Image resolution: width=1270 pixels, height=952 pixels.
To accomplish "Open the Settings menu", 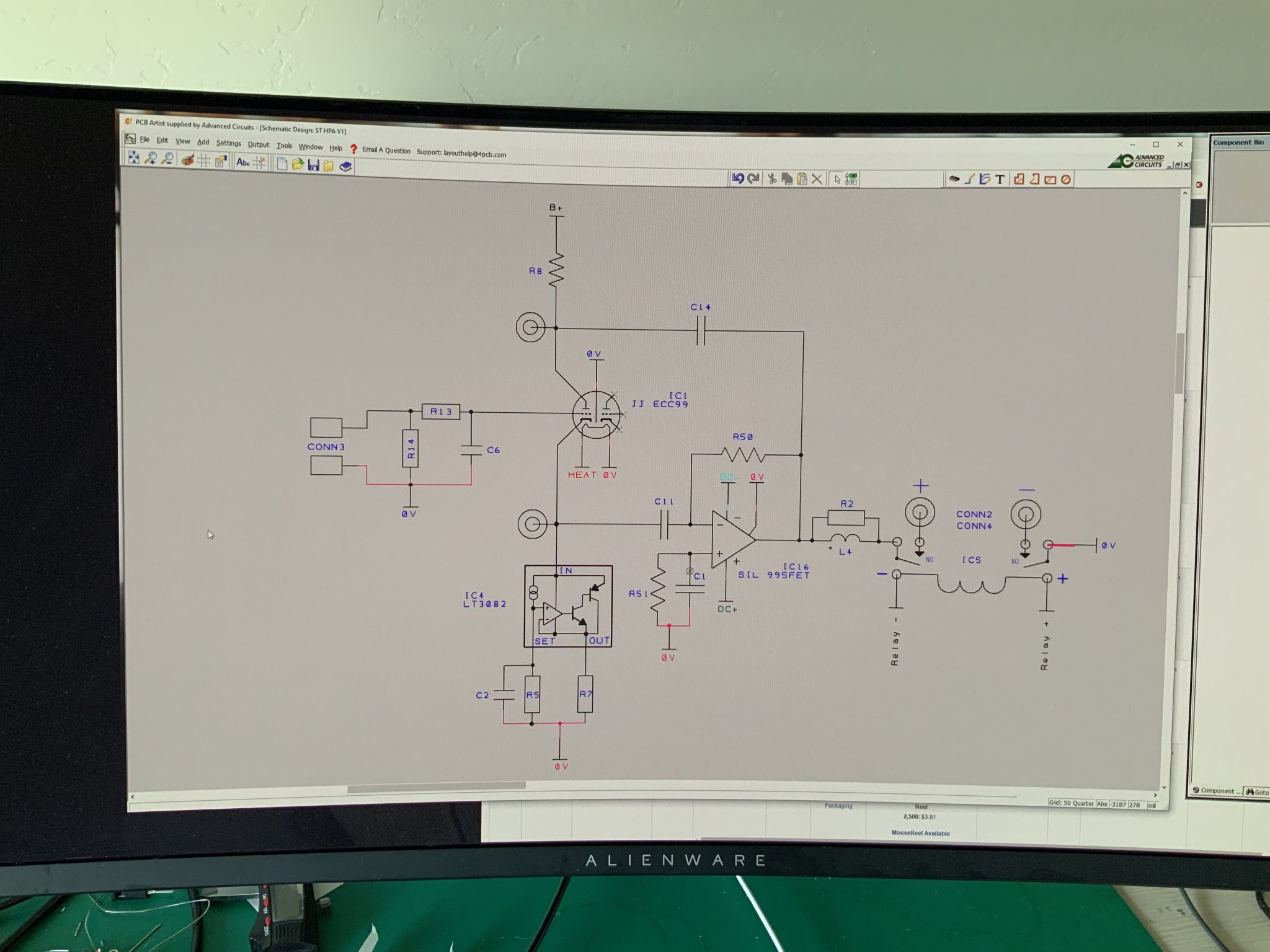I will click(228, 143).
